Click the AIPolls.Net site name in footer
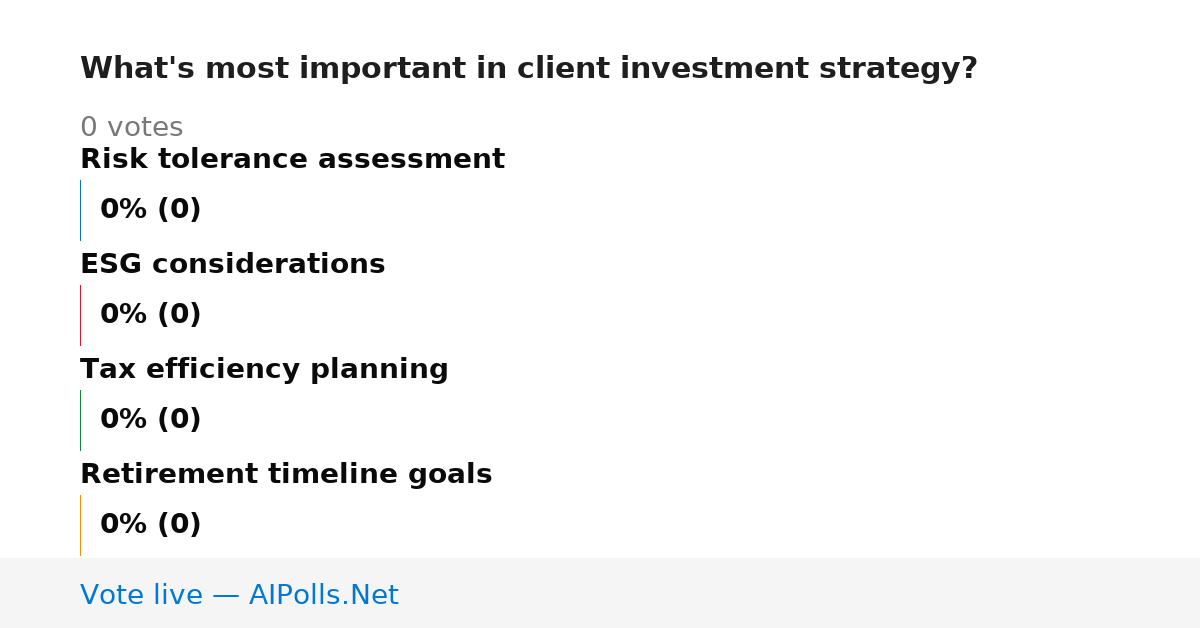Viewport: 1200px width, 628px height. pos(323,595)
